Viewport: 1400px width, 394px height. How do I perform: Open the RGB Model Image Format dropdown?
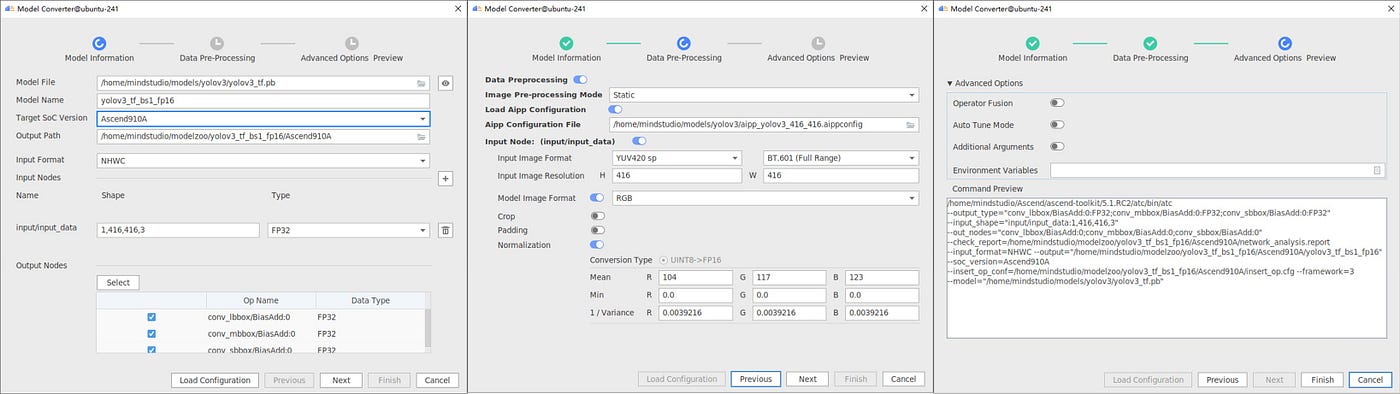[x=765, y=198]
